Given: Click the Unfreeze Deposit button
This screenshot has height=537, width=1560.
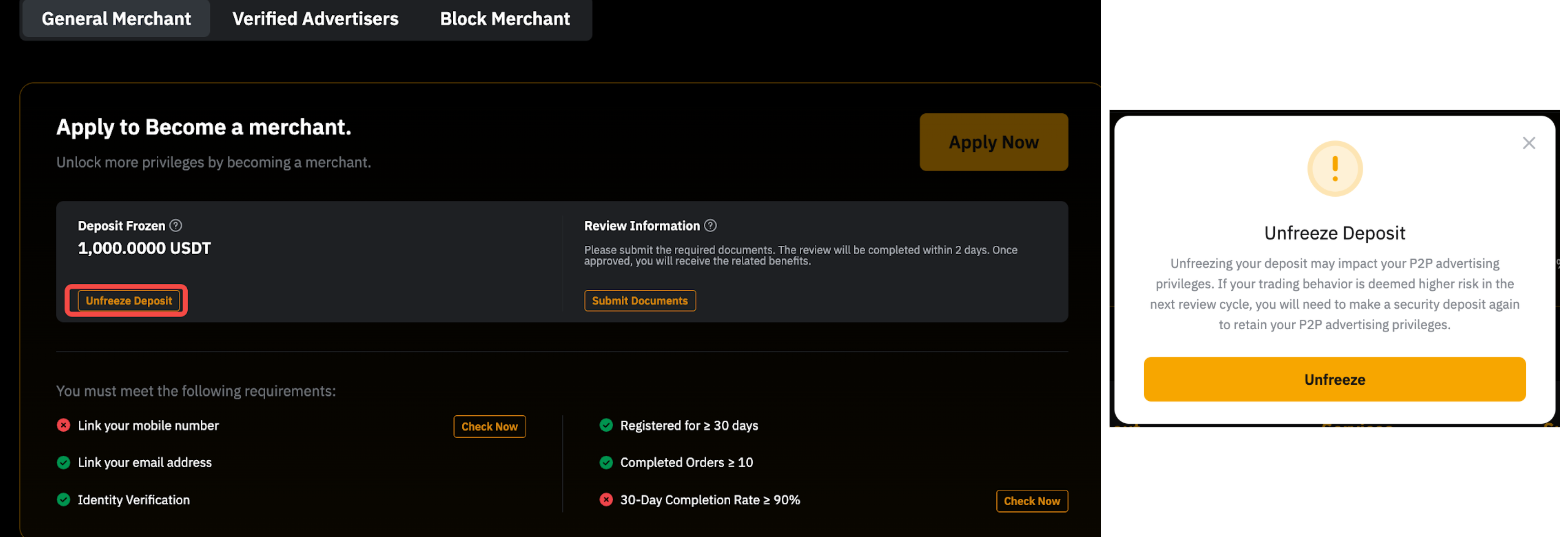Looking at the screenshot, I should coord(129,301).
